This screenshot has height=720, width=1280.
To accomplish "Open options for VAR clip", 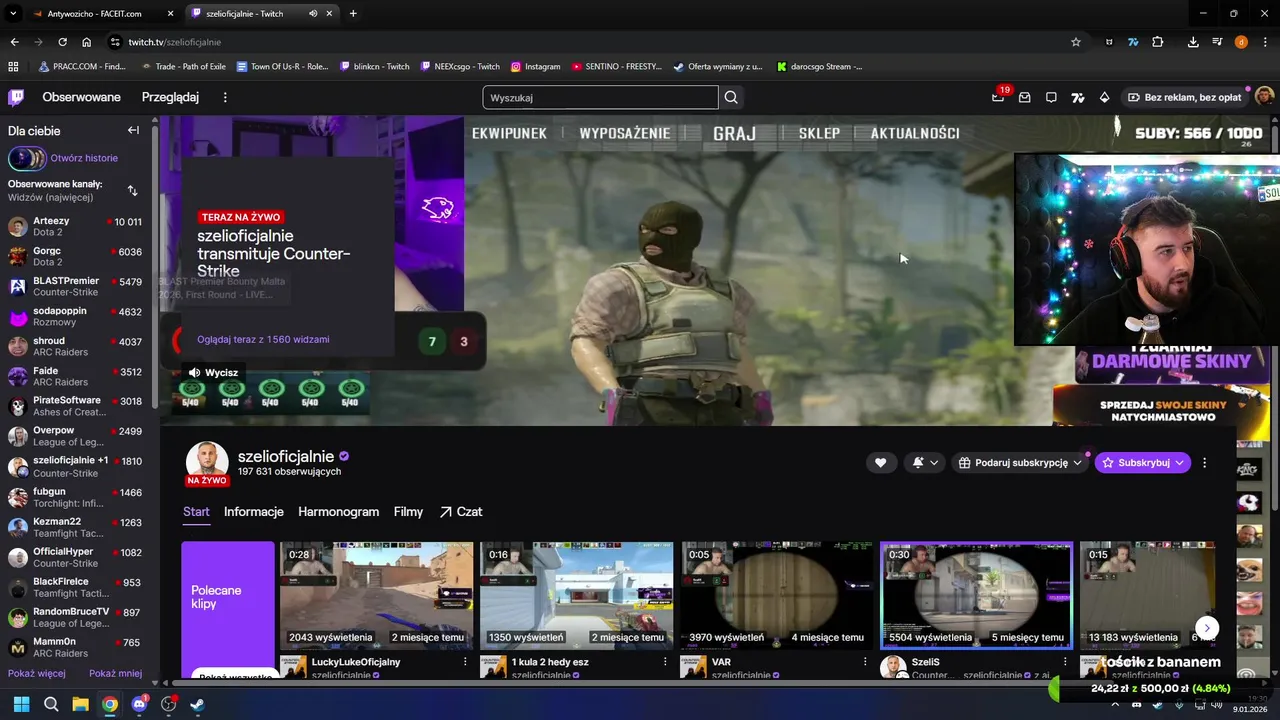I will [865, 662].
